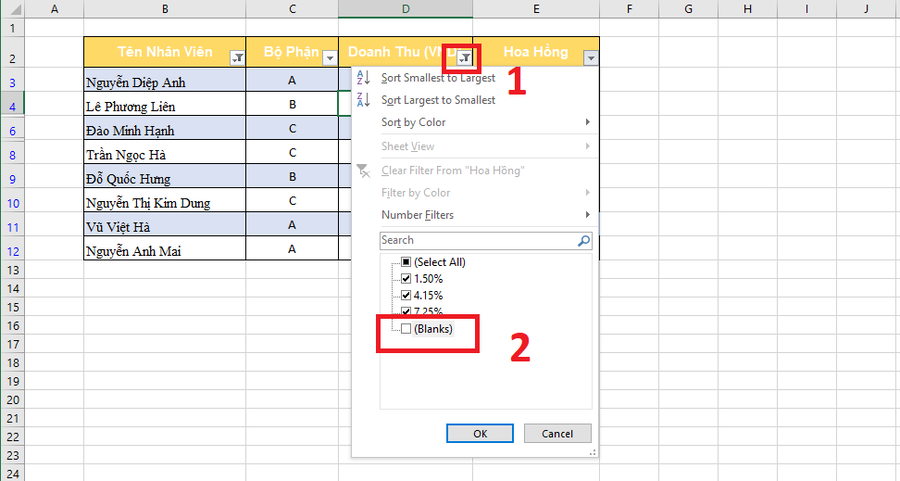
Task: Uncheck the 1.50% checkbox
Action: click(406, 279)
